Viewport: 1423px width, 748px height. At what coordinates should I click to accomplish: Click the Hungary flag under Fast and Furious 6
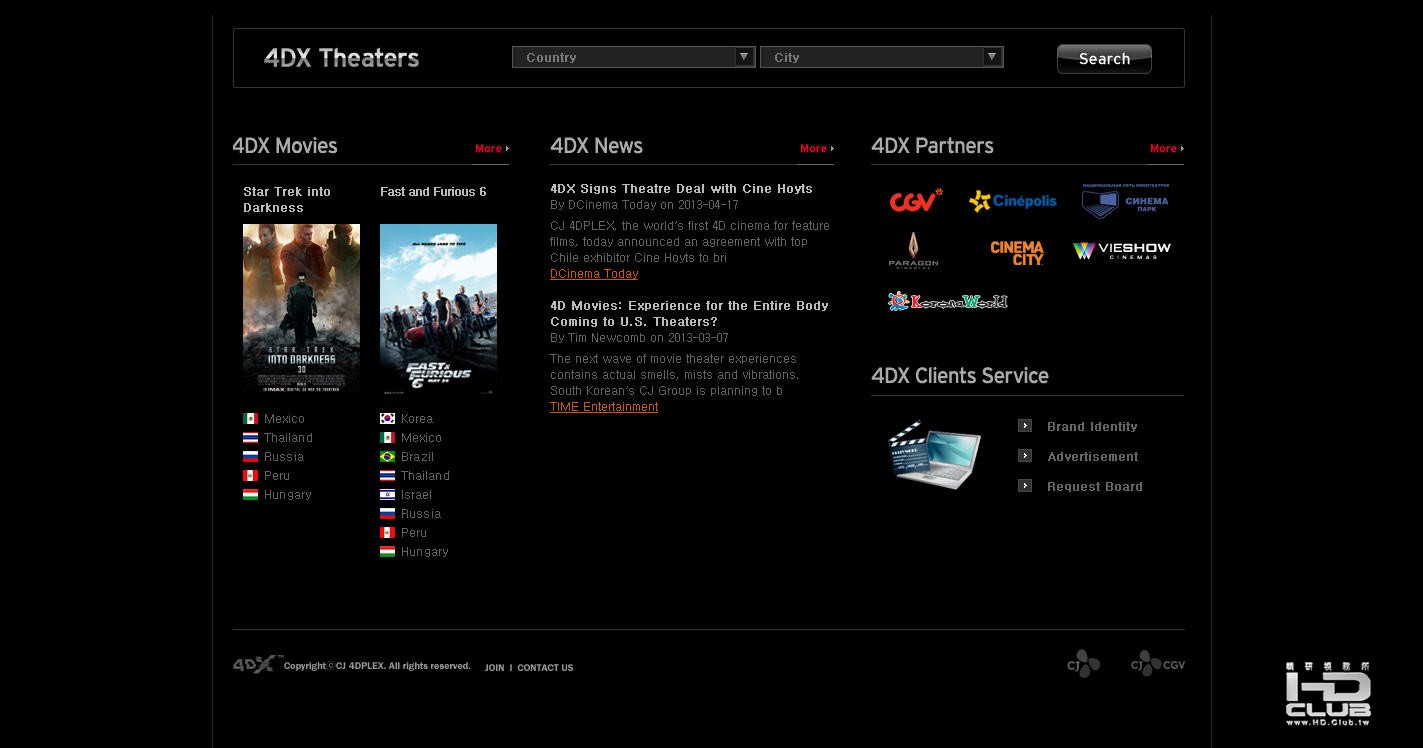pyautogui.click(x=387, y=552)
